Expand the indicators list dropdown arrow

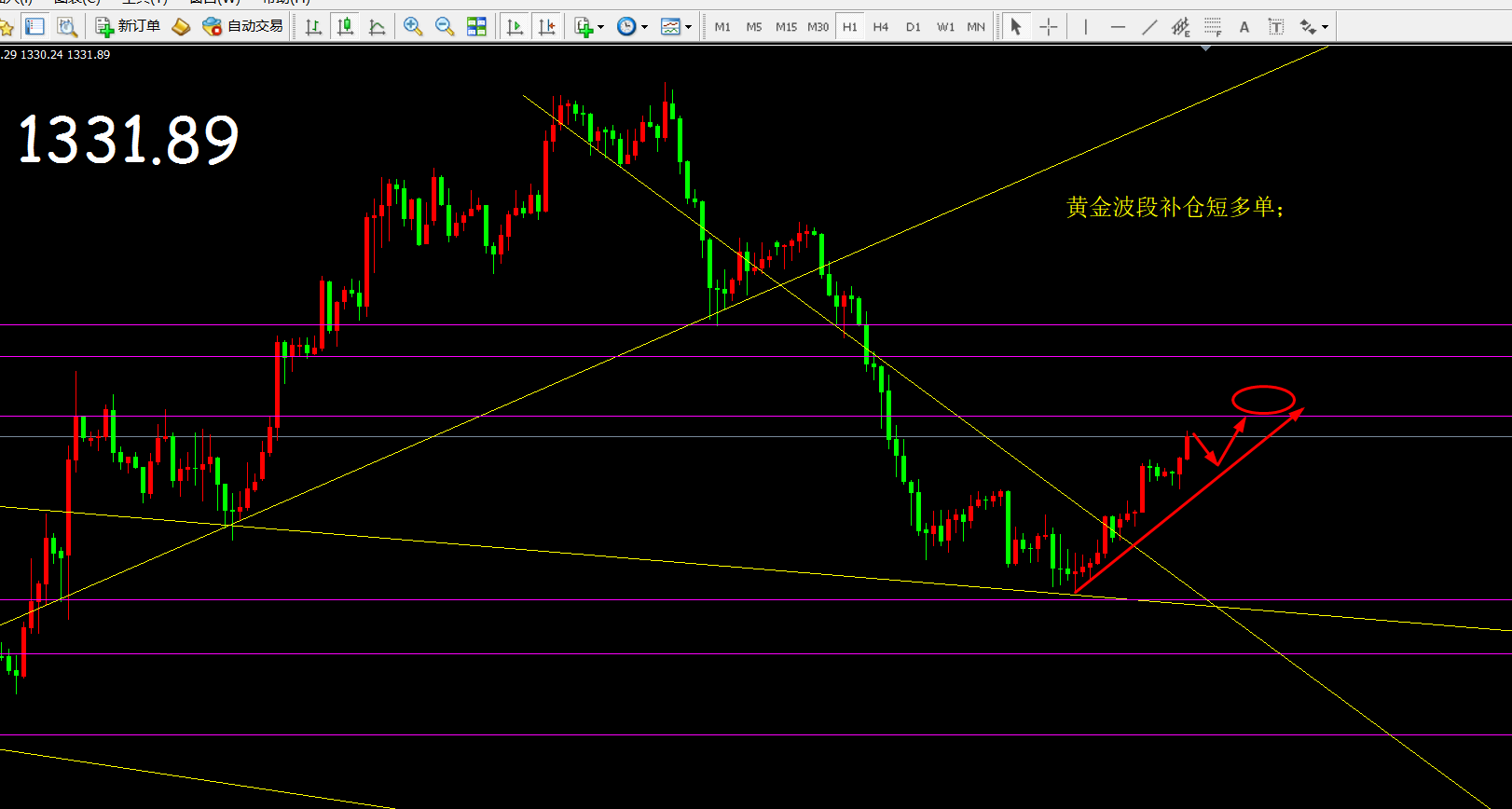(600, 27)
